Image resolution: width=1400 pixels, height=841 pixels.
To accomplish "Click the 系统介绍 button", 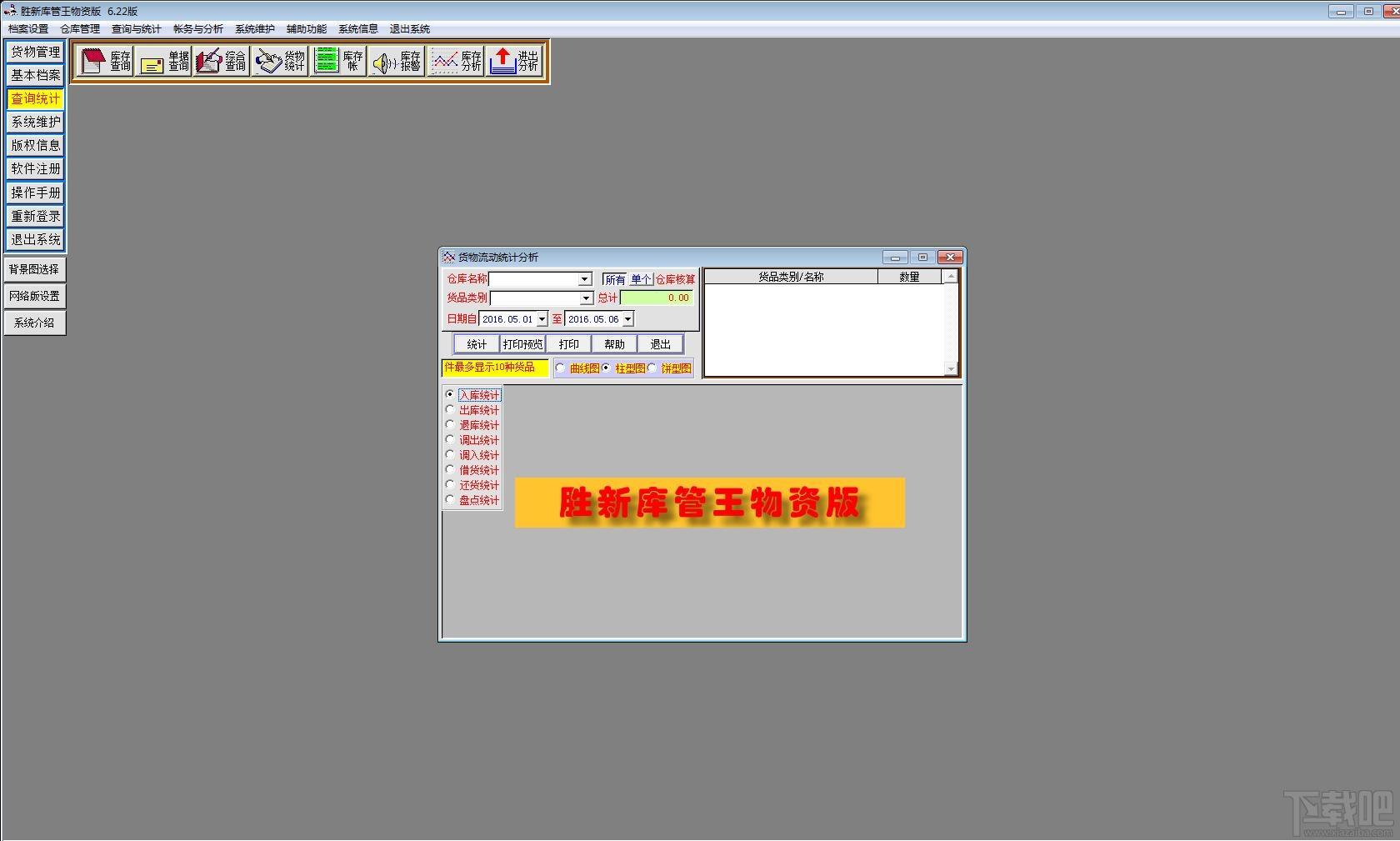I will (x=34, y=323).
